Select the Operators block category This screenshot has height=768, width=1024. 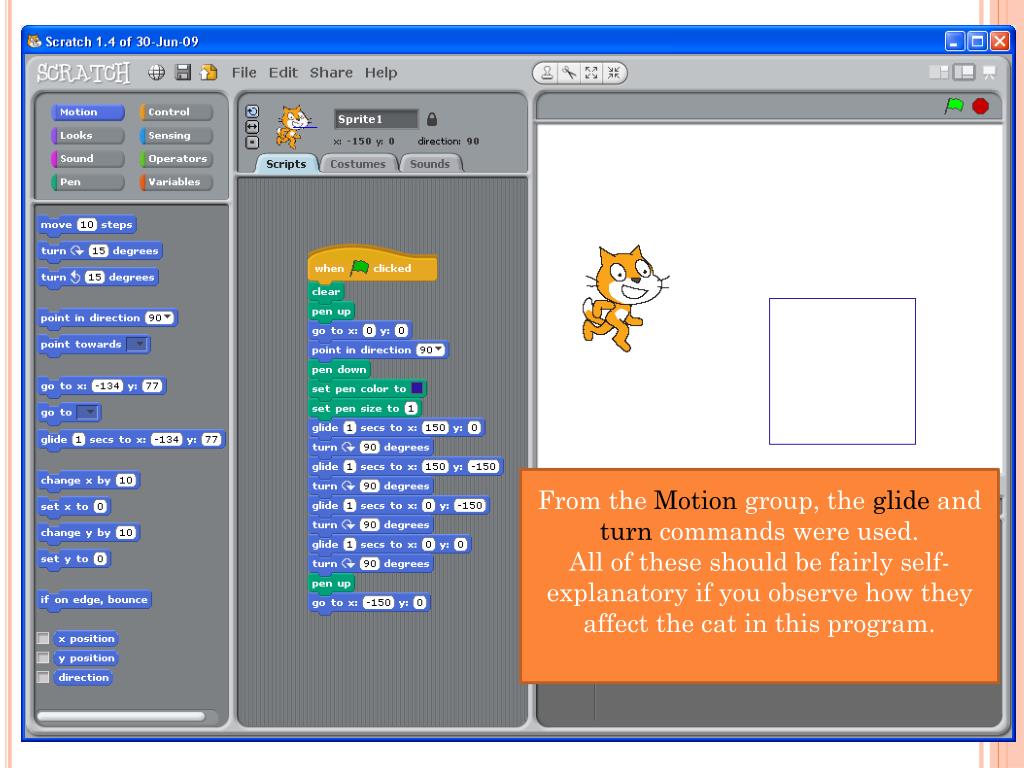176,159
